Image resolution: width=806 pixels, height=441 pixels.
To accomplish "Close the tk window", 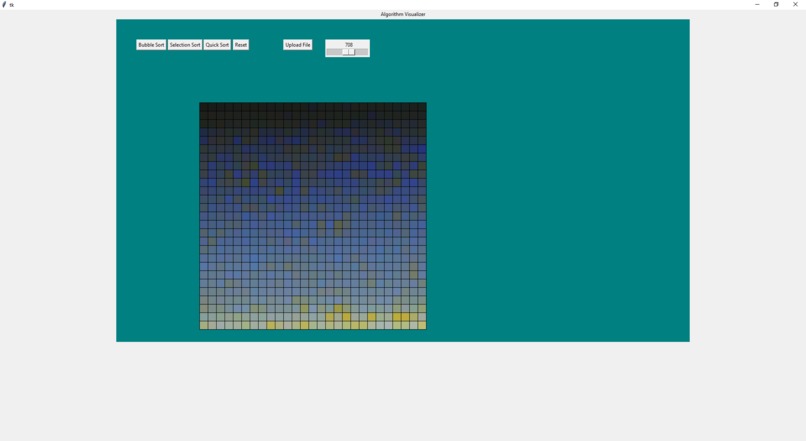I will pyautogui.click(x=795, y=4).
